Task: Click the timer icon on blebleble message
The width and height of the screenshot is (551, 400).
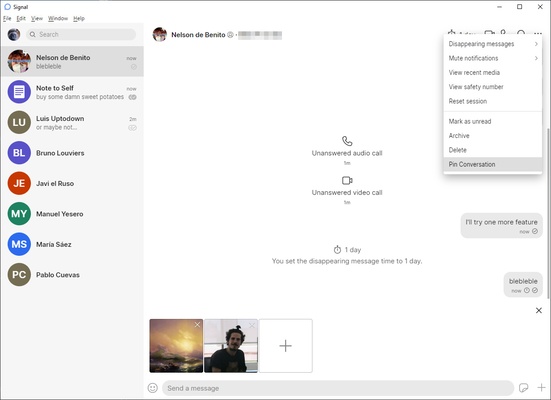Action: 527,290
